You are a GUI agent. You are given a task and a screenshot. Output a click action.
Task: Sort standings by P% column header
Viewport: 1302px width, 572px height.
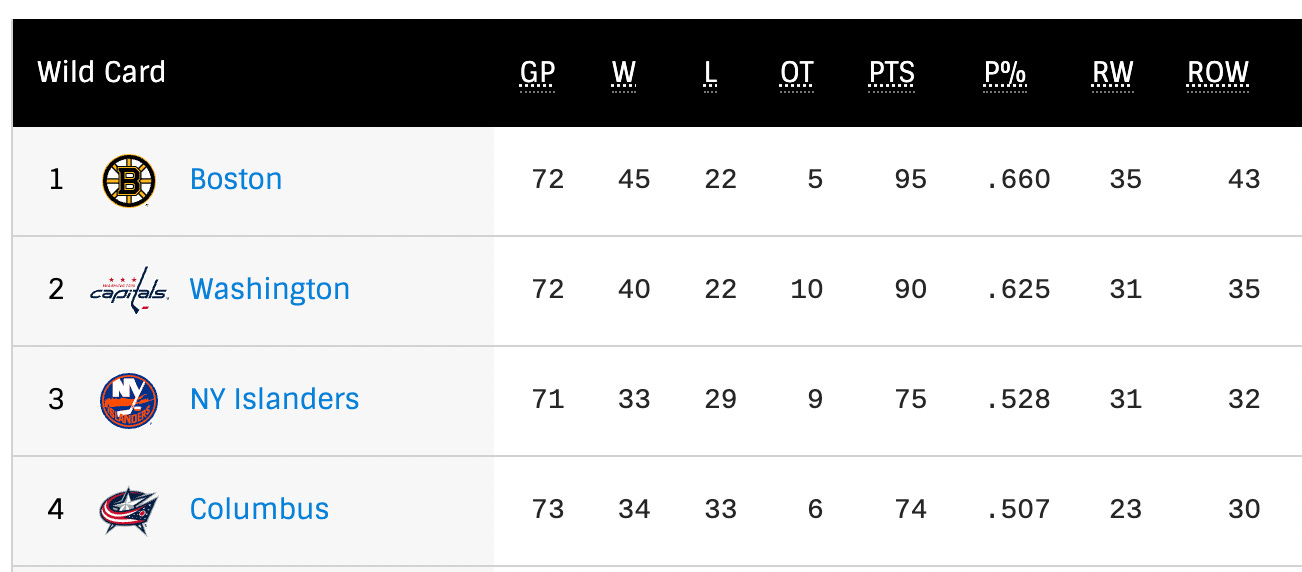tap(1005, 73)
